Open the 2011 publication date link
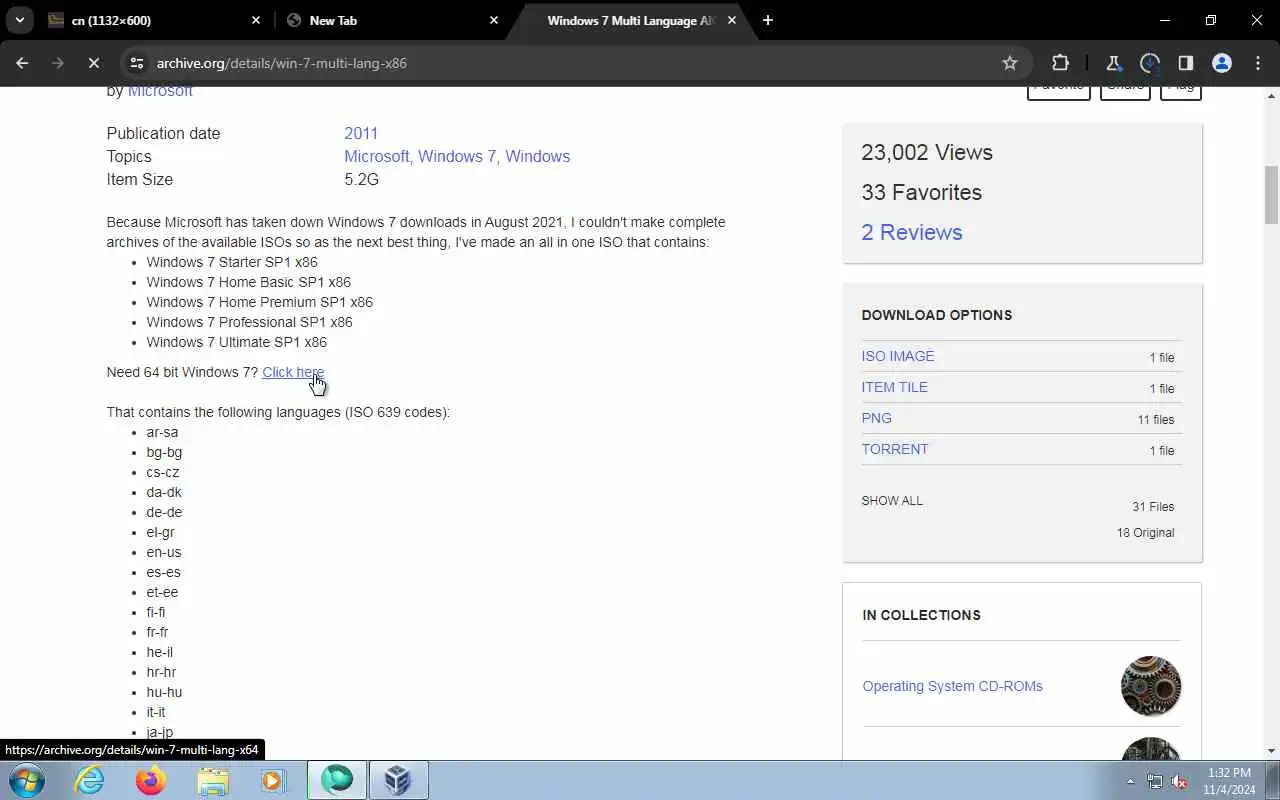Screen dimensions: 1280x800 point(361,133)
